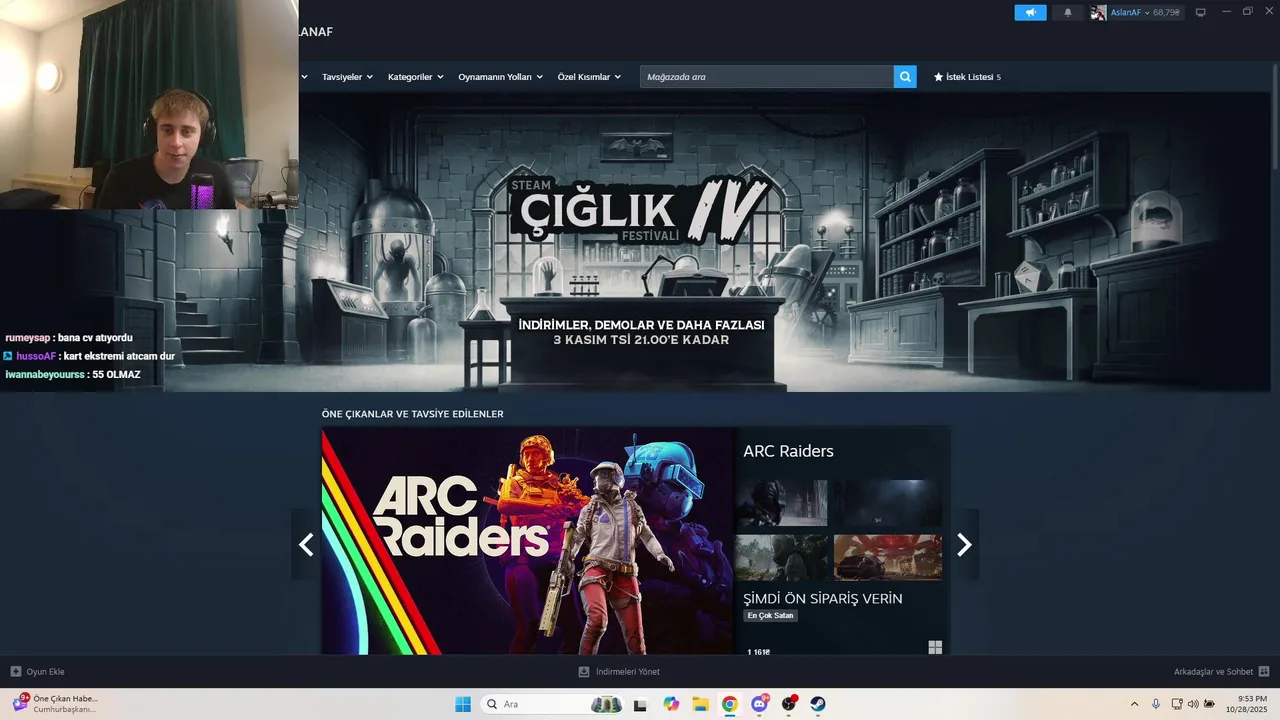Click the AslanAF profile avatar
This screenshot has height=720, width=1280.
coord(1098,12)
